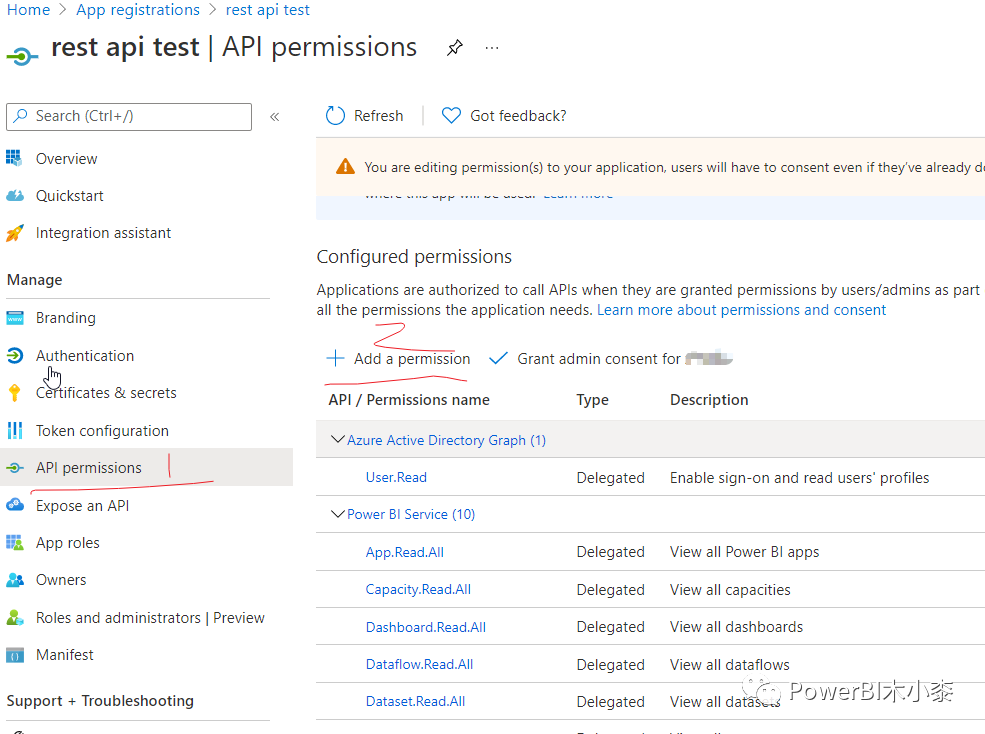Select API permissions in the sidebar
985x734 pixels.
pyautogui.click(x=89, y=468)
